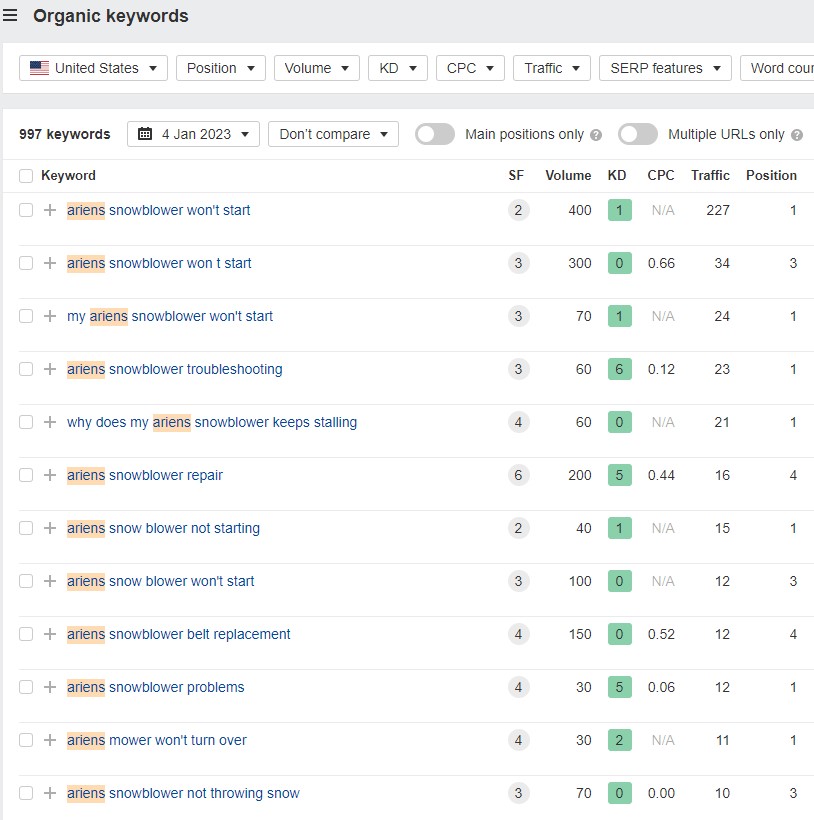Open the Position filter dropdown

point(221,68)
